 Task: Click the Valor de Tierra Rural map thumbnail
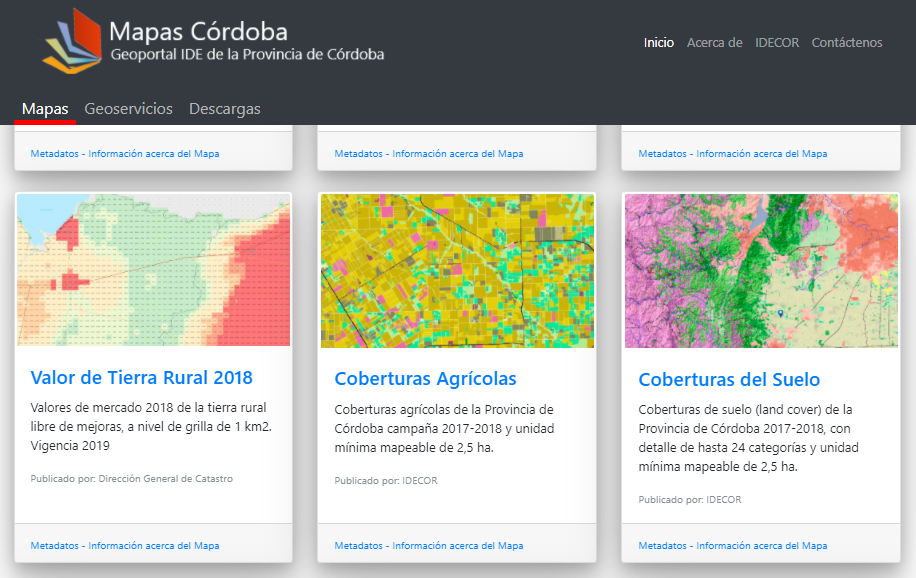click(x=154, y=270)
